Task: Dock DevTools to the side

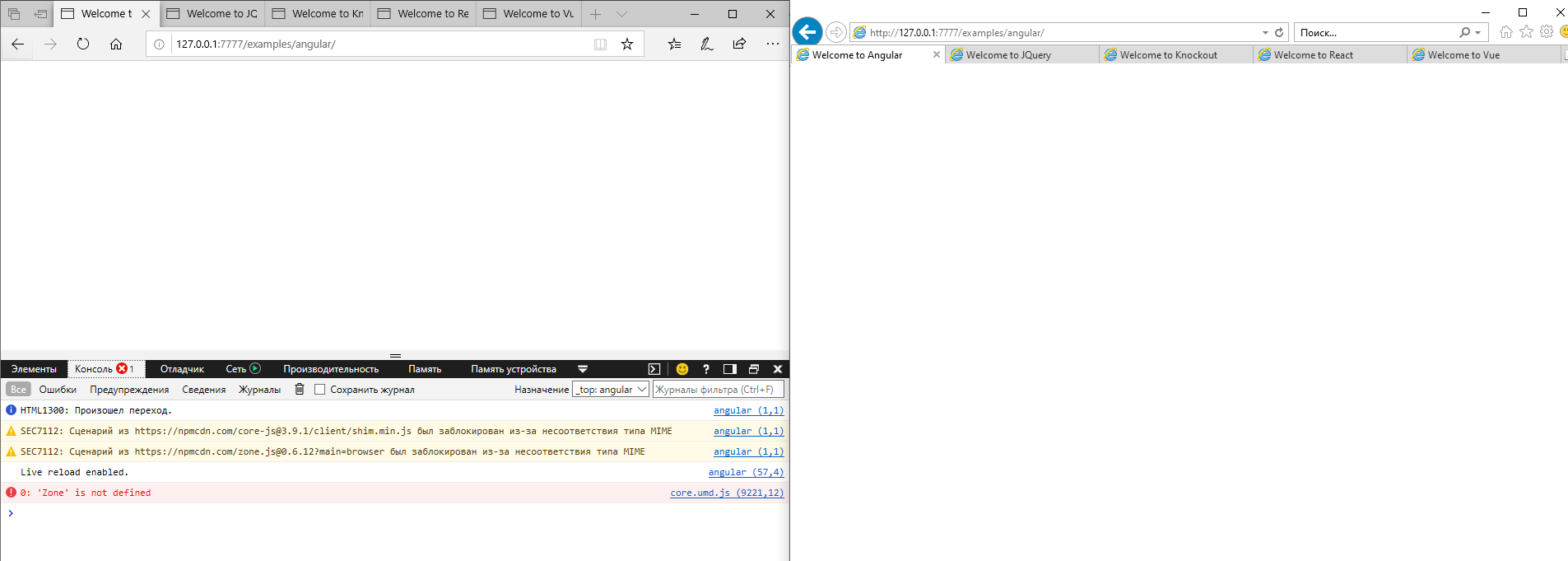Action: click(x=729, y=369)
